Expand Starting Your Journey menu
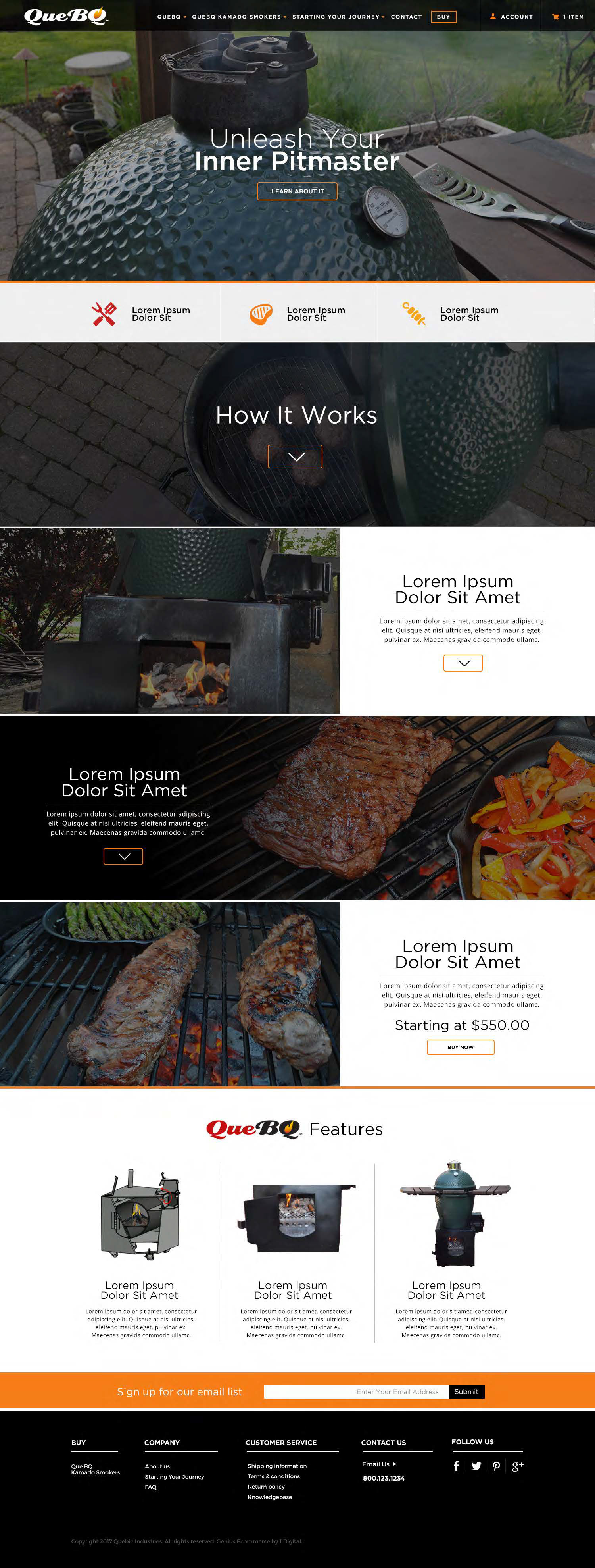 tap(338, 17)
